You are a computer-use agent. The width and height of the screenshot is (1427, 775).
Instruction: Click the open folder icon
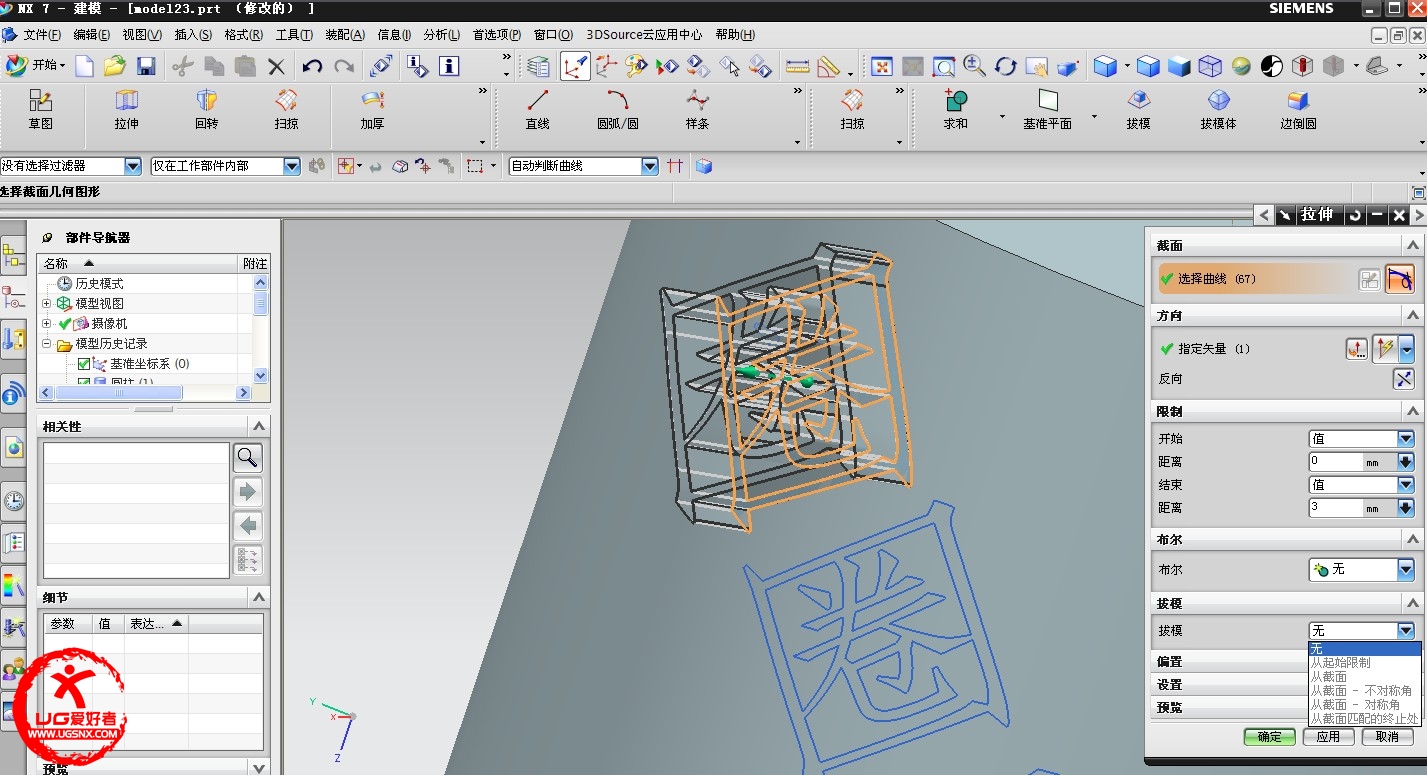click(x=115, y=66)
